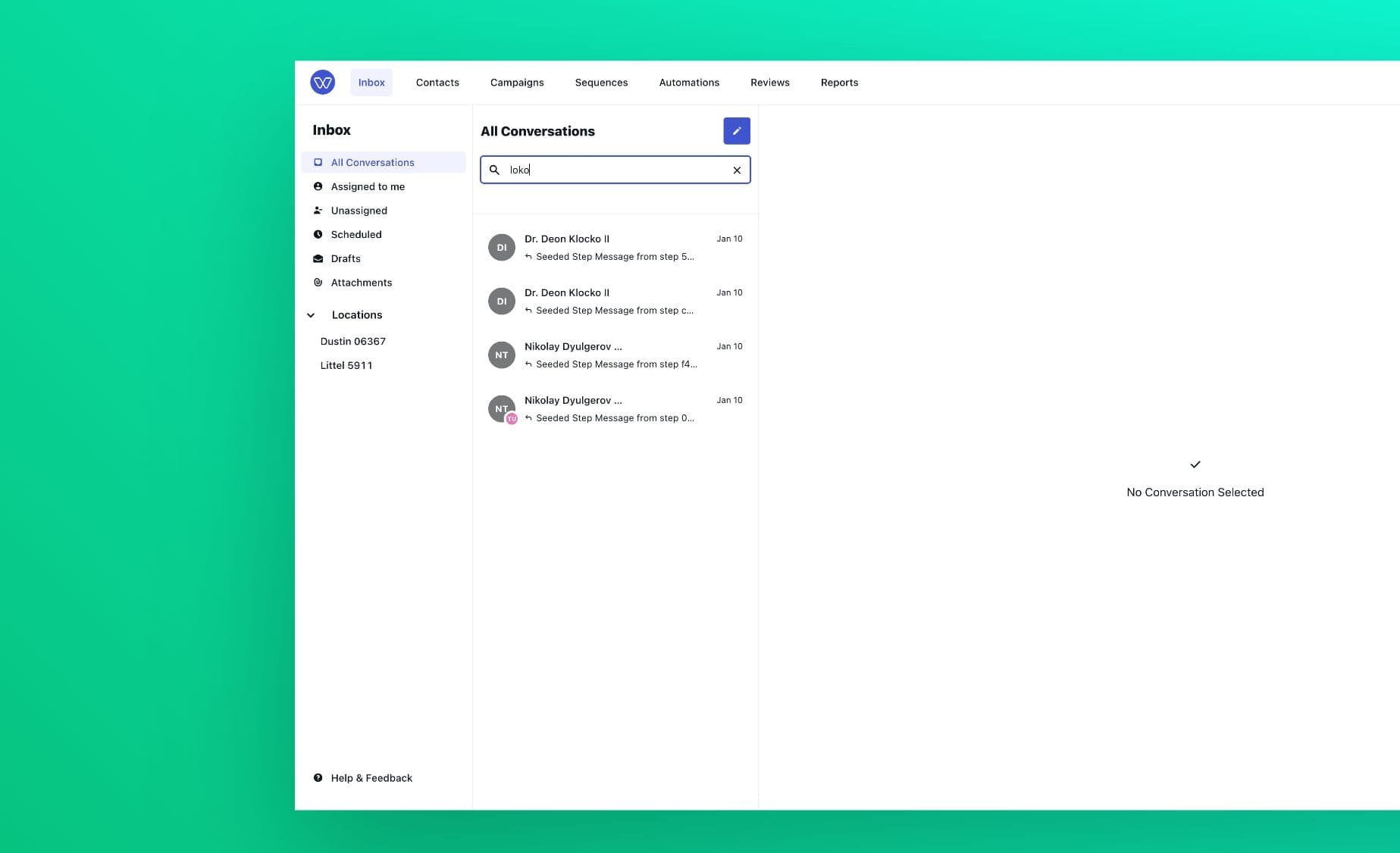1400x853 pixels.
Task: Click the compose new message pencil button
Action: [736, 131]
